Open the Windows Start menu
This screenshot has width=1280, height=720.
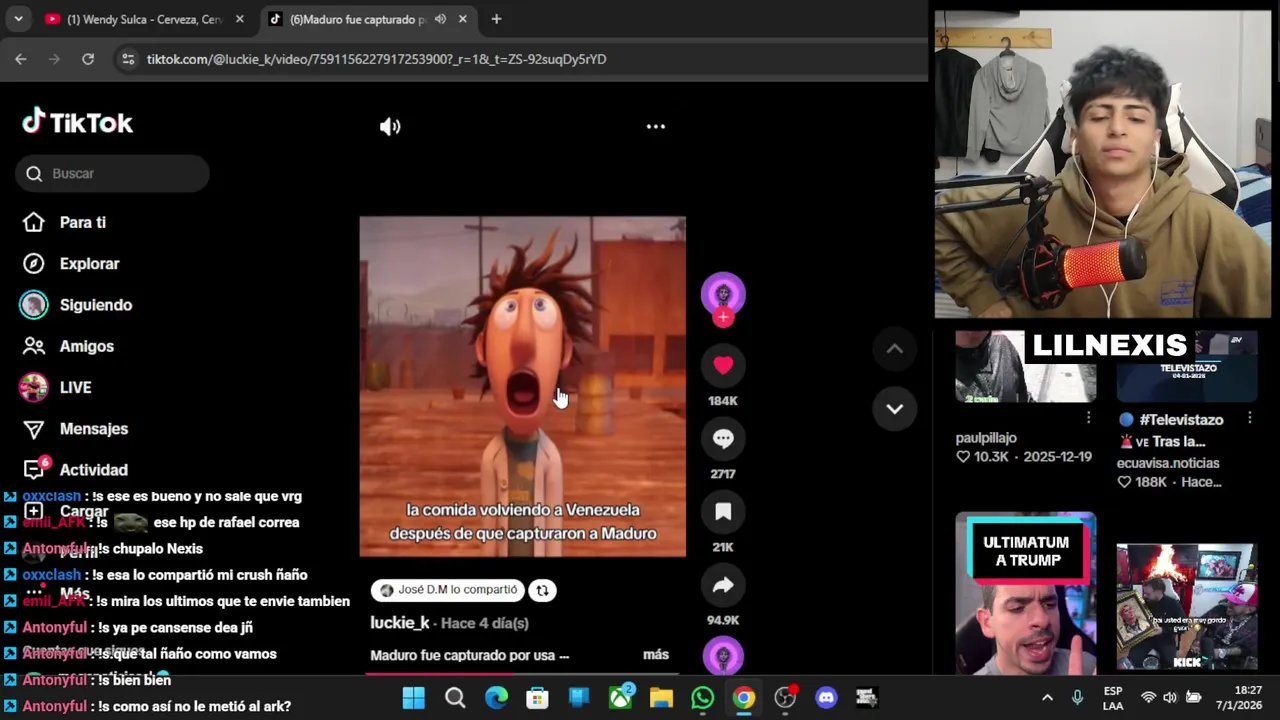413,697
